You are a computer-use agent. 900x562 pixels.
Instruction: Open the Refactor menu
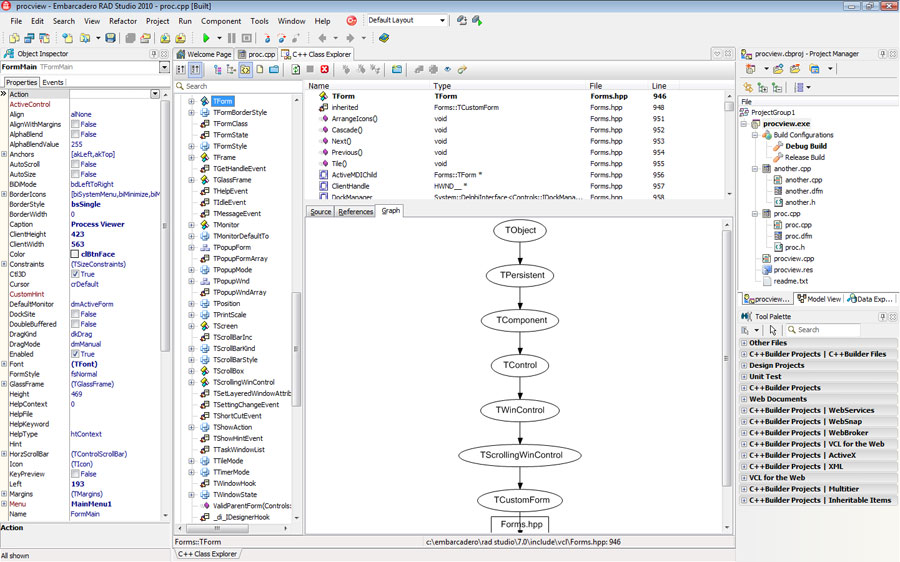(123, 21)
